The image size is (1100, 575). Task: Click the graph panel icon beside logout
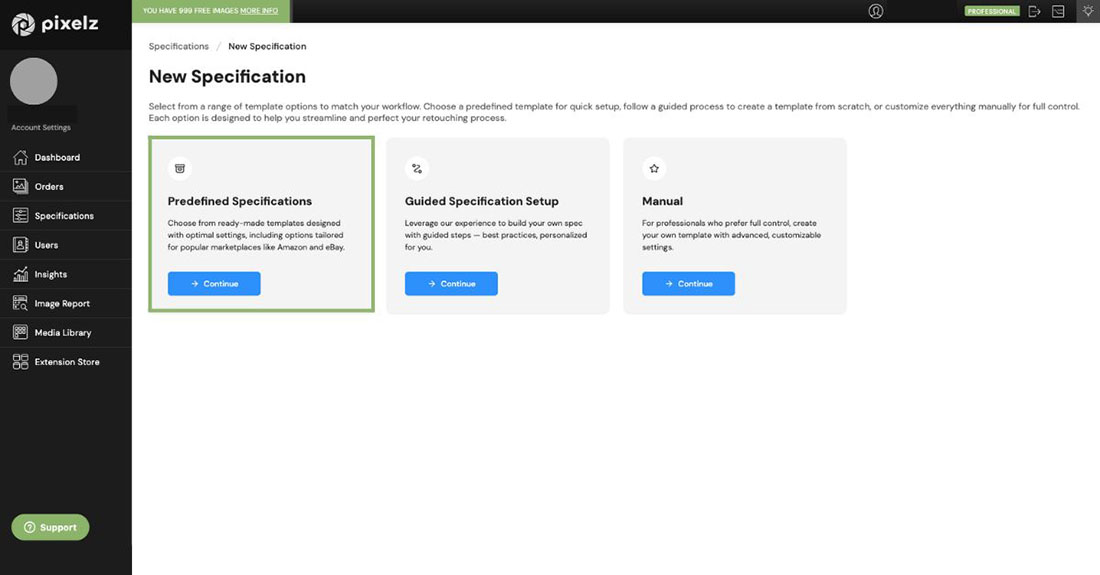pyautogui.click(x=1058, y=11)
